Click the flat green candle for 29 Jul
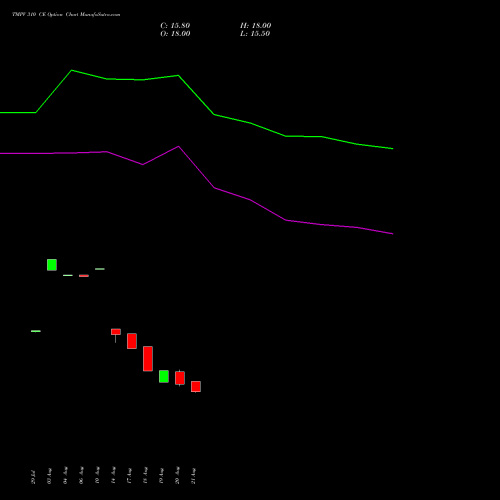This screenshot has width=500, height=500. 36,331
